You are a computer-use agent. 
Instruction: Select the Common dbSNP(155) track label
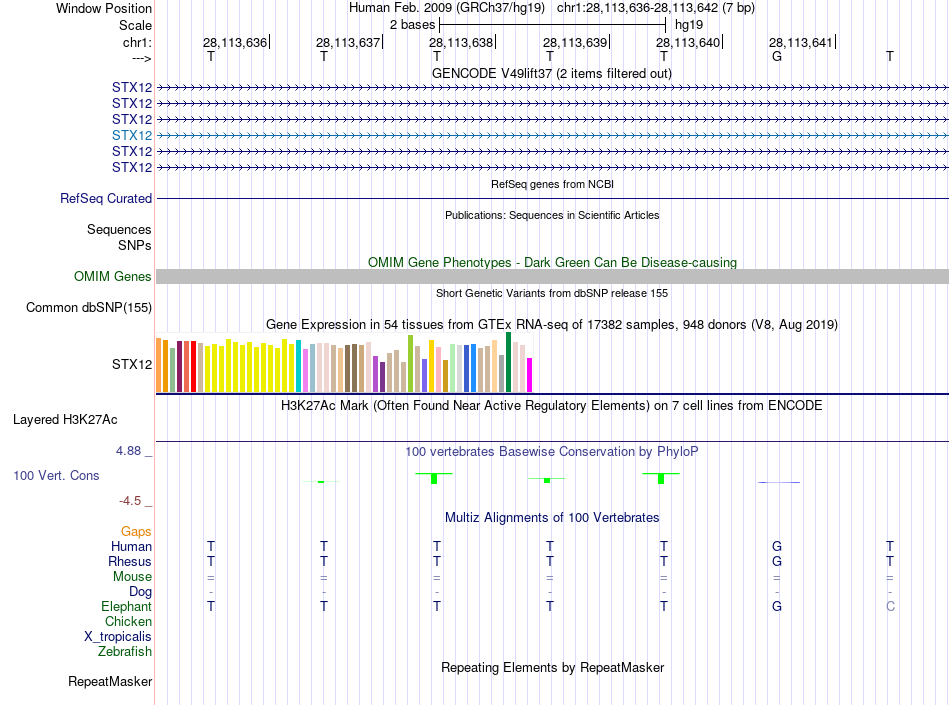point(89,308)
